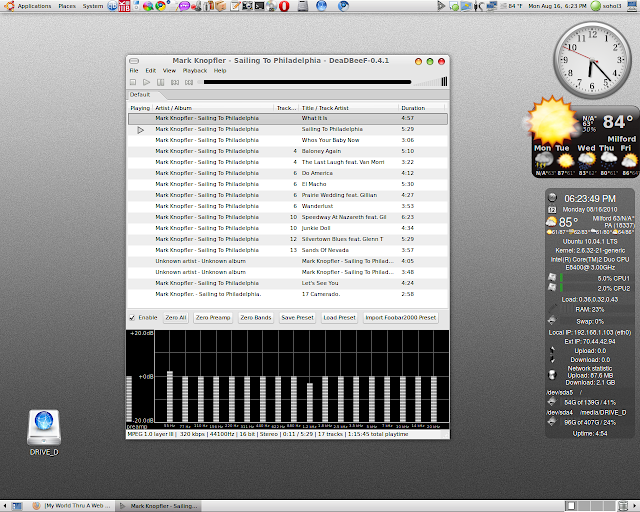
Task: Select the track What It Is
Action: (x=288, y=118)
